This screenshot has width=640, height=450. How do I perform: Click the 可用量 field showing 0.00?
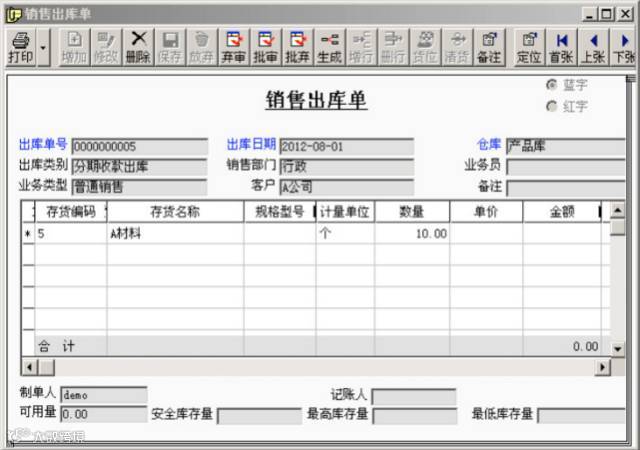[104, 414]
